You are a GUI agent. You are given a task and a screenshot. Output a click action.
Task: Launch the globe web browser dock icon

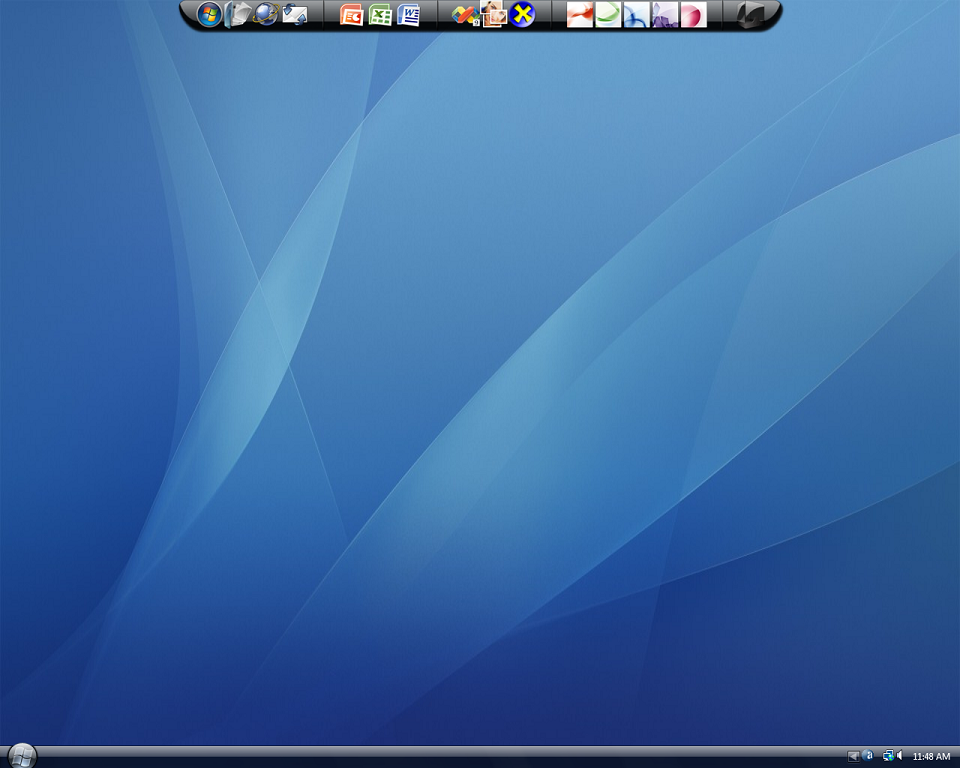tap(266, 15)
